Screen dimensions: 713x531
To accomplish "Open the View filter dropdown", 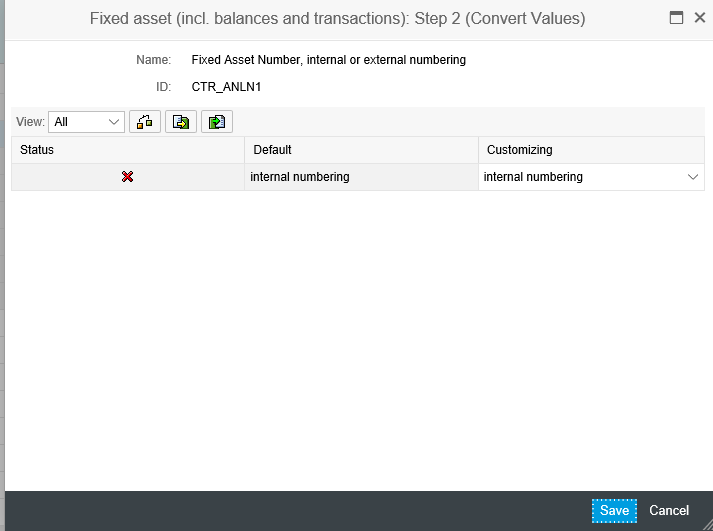I will pyautogui.click(x=86, y=122).
